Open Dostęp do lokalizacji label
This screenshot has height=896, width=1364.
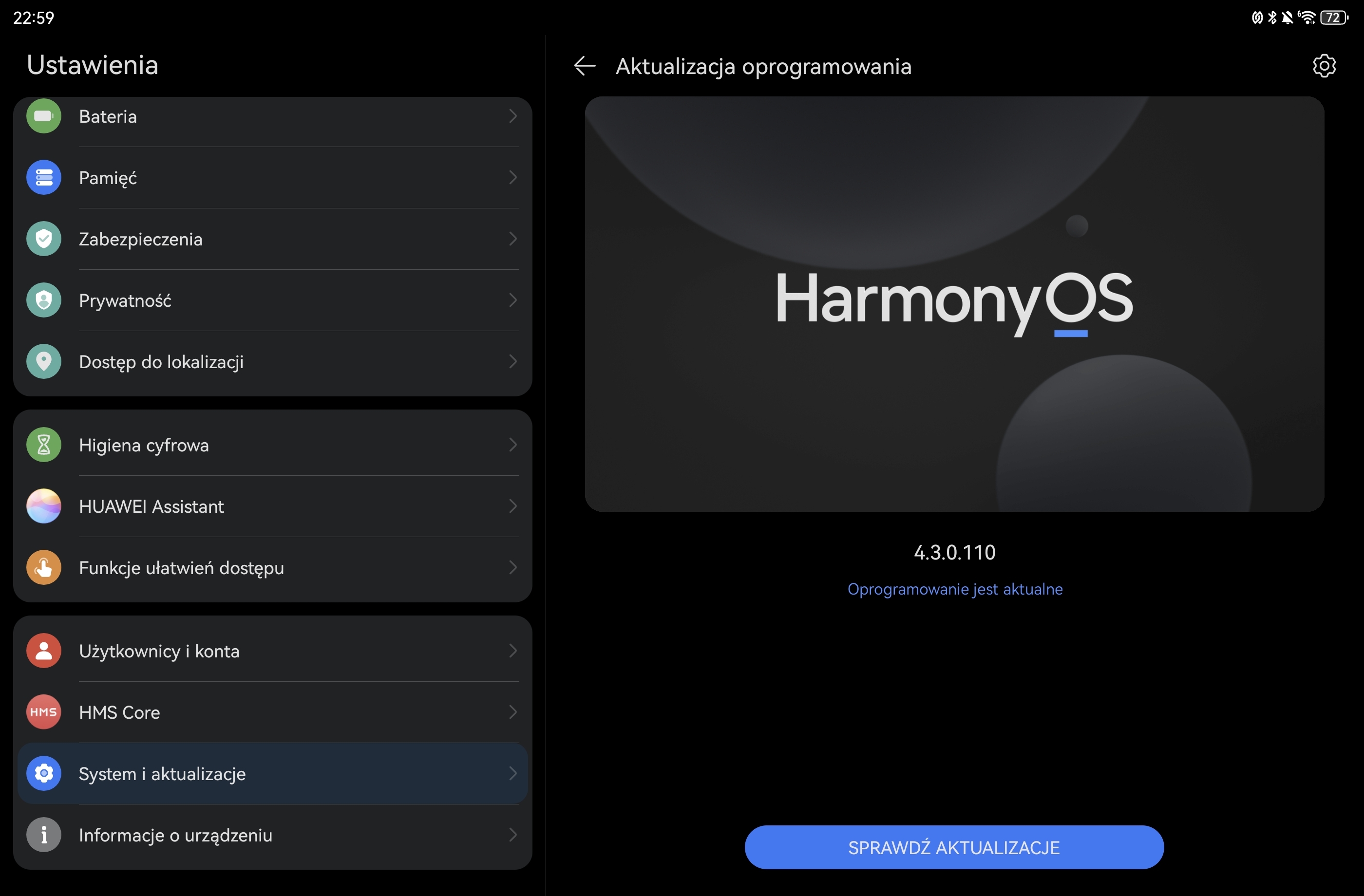[161, 362]
